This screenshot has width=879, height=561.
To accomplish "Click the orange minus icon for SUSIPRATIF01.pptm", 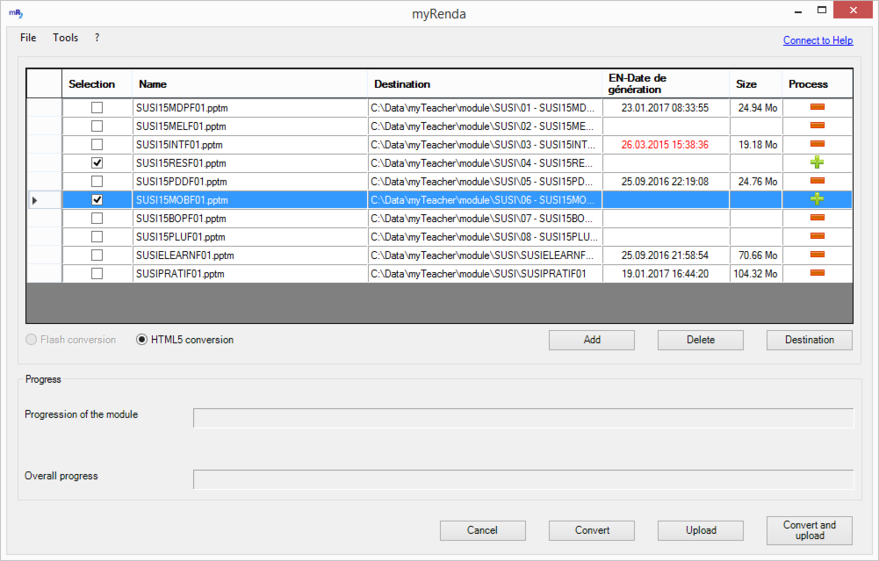I will point(816,273).
